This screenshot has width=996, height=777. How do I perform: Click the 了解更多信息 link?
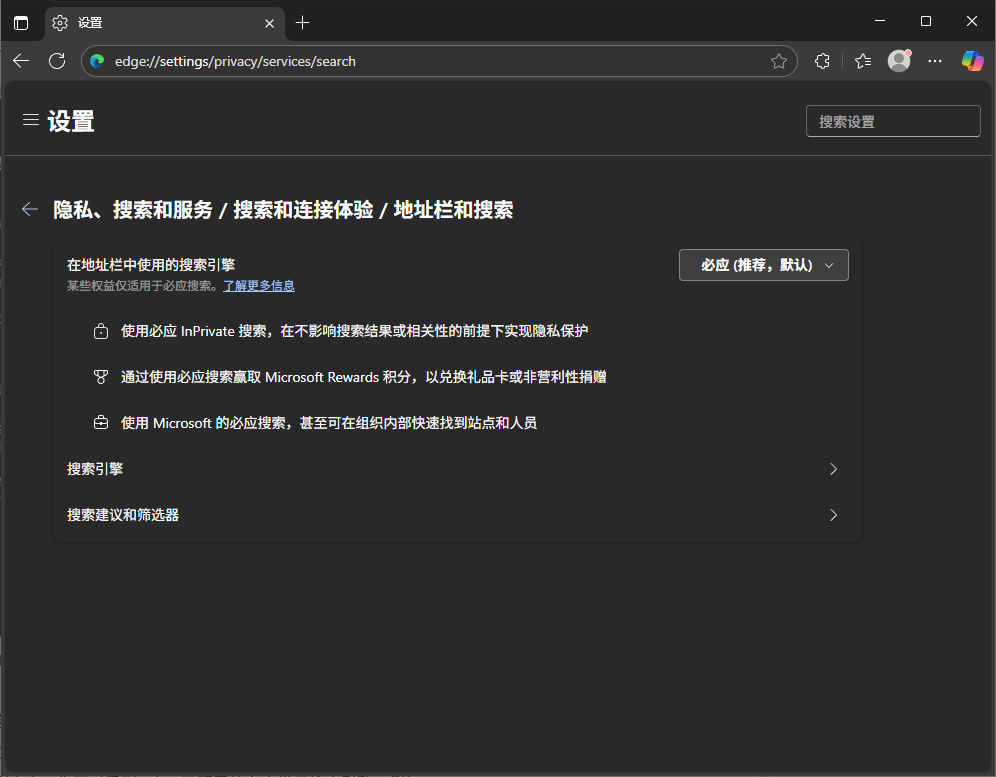(x=258, y=285)
